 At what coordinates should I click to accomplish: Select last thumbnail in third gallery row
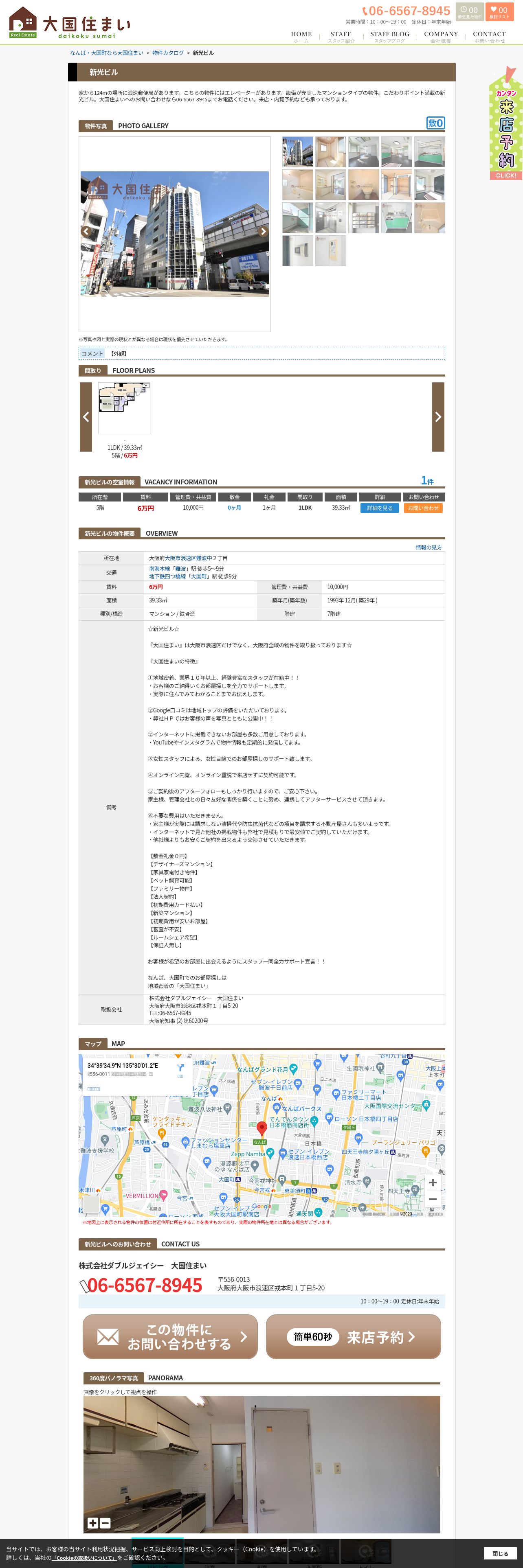[x=430, y=217]
